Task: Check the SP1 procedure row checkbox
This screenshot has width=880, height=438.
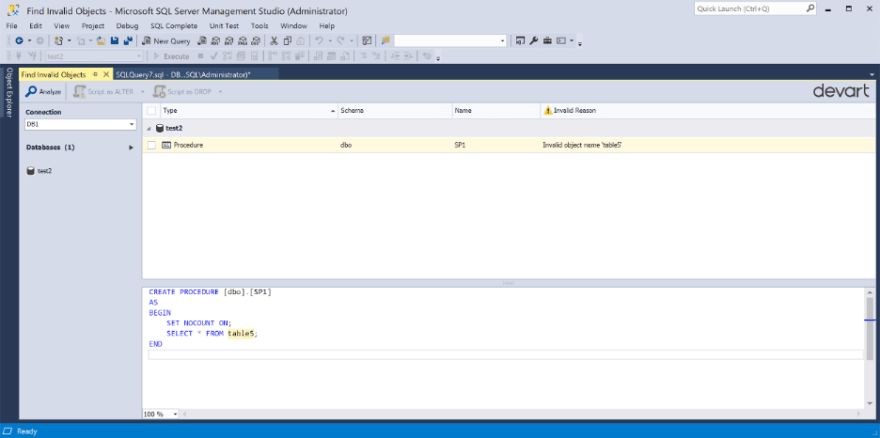Action: (x=152, y=145)
